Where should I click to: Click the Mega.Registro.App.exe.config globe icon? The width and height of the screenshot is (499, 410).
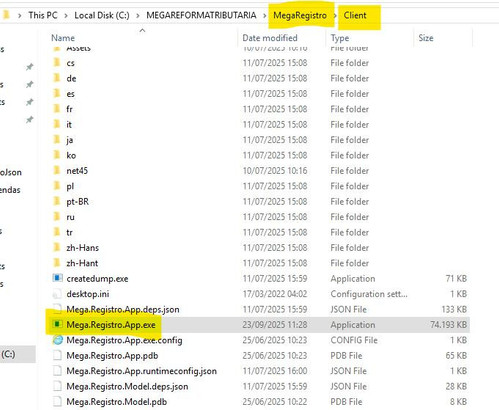tap(58, 340)
